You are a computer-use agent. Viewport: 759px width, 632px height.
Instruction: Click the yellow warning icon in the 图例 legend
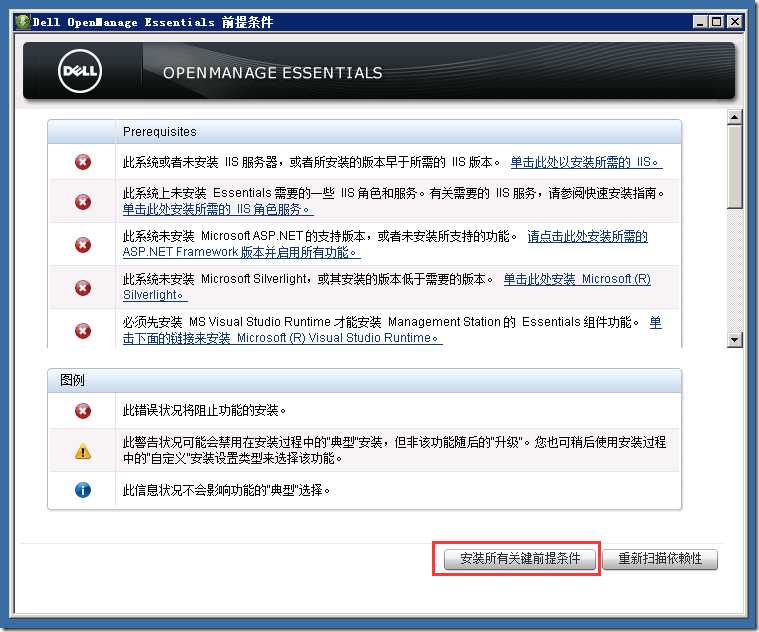click(83, 451)
